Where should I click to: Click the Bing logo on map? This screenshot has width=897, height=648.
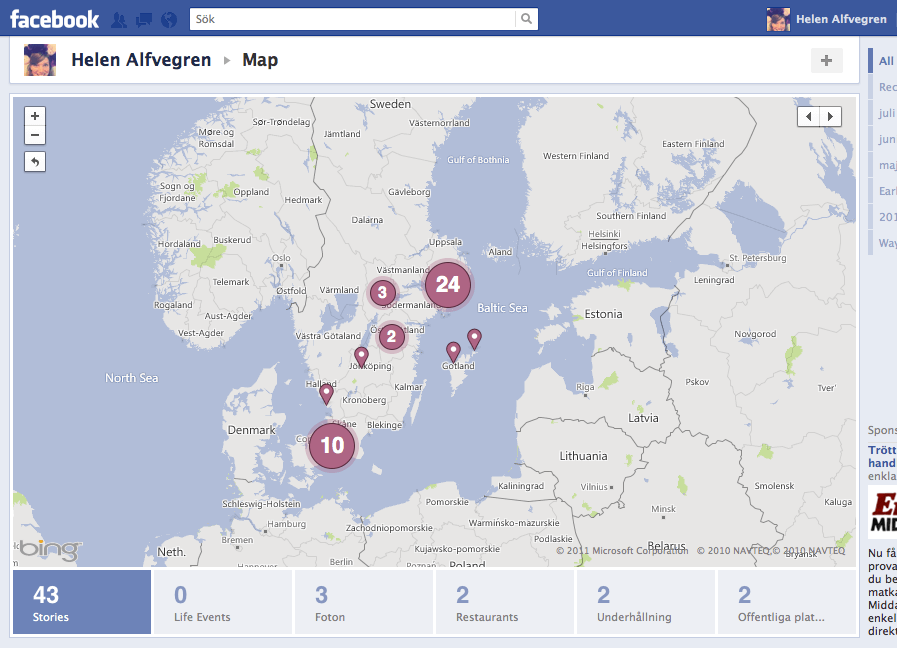point(50,550)
